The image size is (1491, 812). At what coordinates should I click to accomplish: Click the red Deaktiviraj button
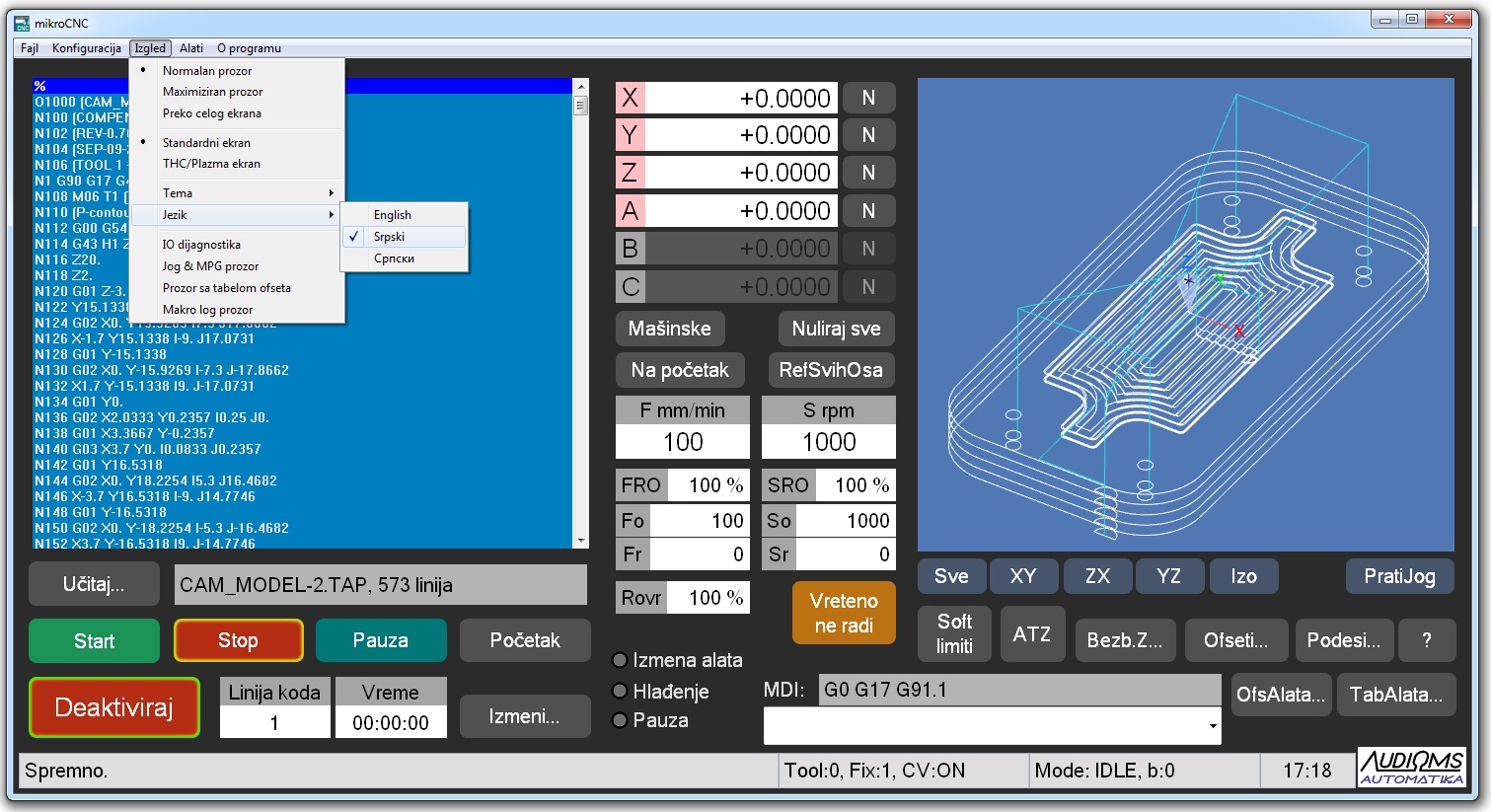coord(114,707)
